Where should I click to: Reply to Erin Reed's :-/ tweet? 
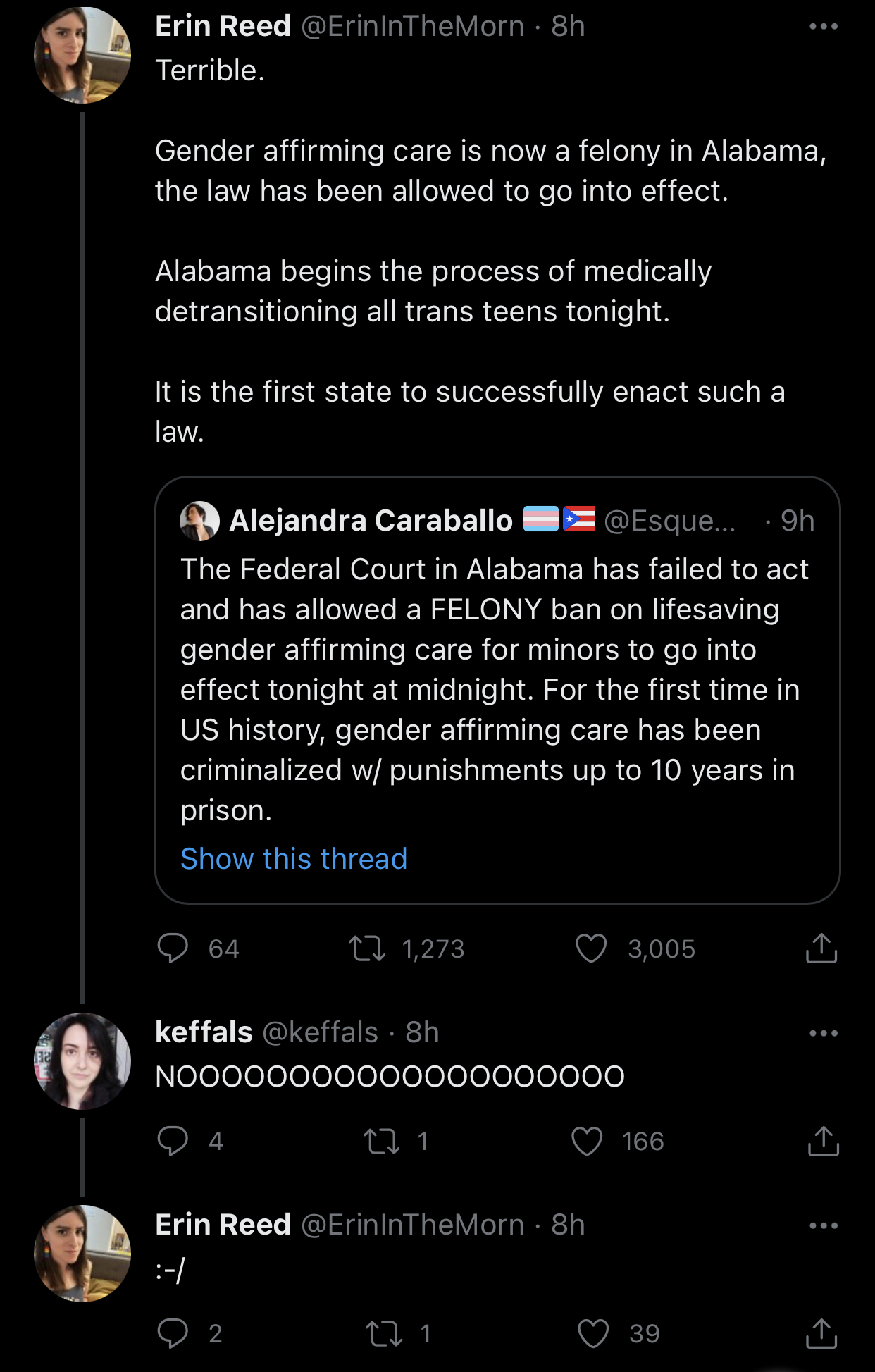pyautogui.click(x=173, y=1333)
